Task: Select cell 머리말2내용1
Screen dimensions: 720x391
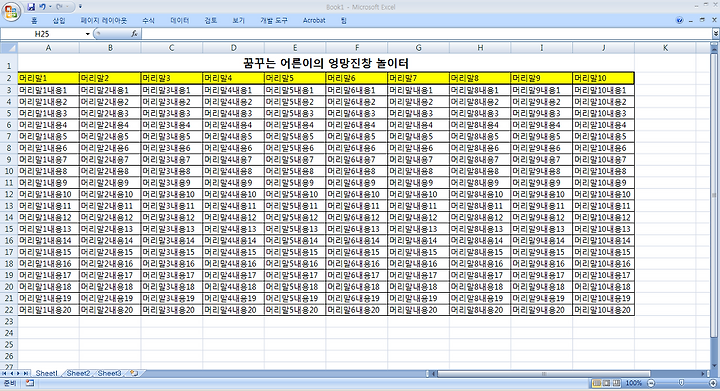Action: 110,90
